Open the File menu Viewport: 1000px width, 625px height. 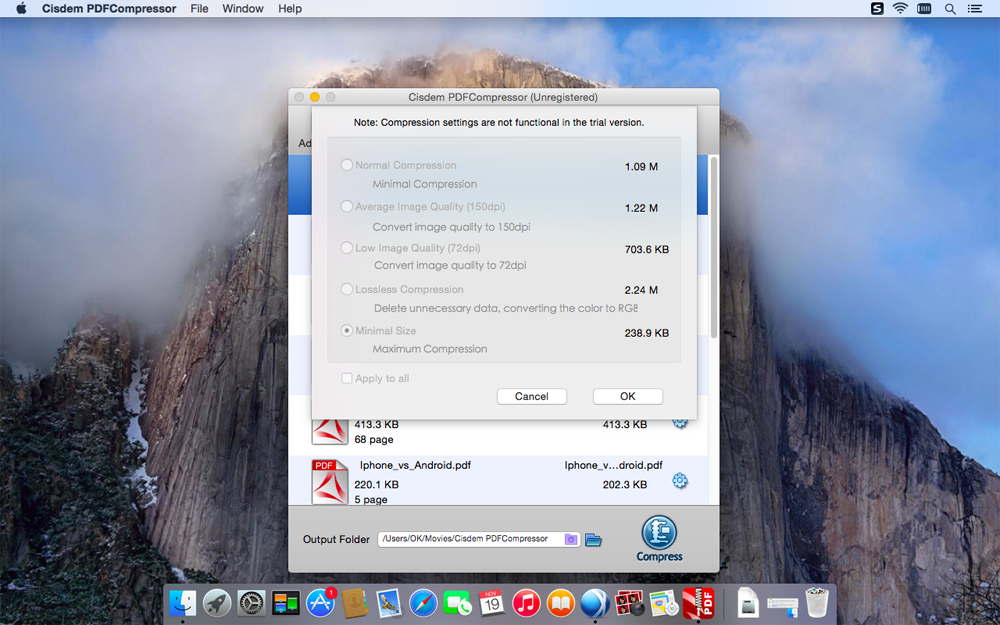[199, 9]
